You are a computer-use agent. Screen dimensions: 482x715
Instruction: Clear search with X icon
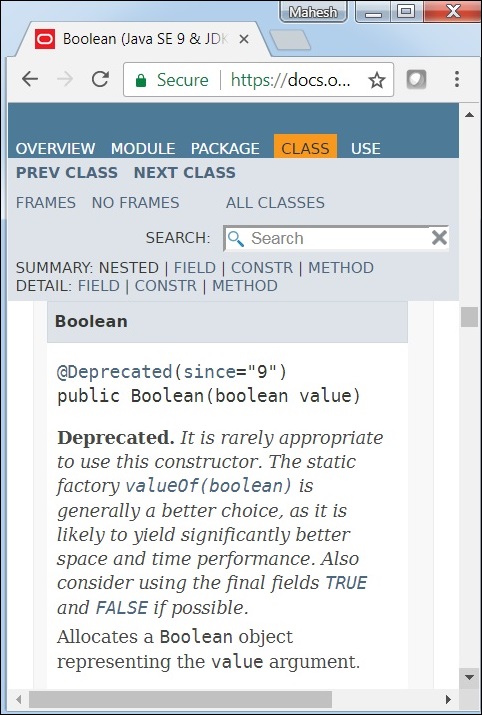coord(439,238)
